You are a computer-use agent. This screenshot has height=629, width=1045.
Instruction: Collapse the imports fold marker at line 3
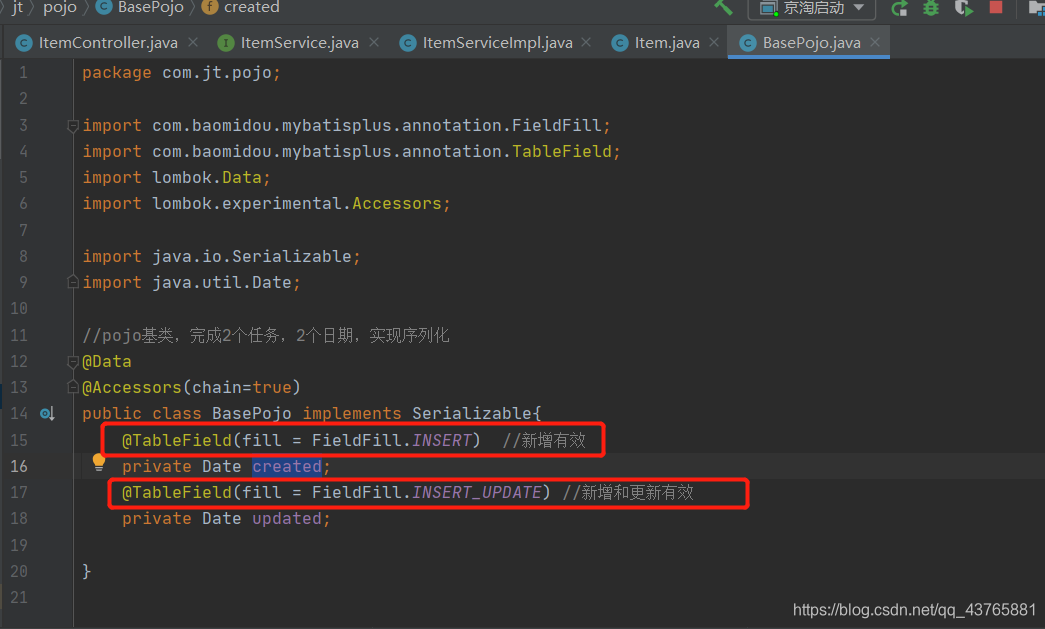[x=73, y=125]
